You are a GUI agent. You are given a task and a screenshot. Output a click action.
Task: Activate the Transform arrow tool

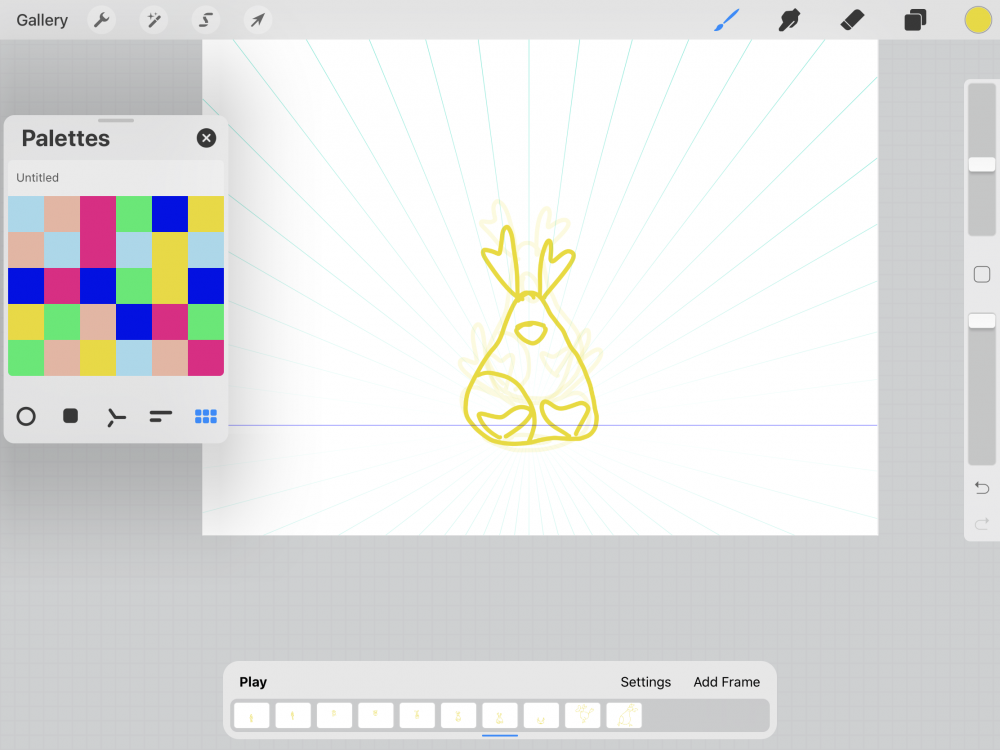click(258, 20)
